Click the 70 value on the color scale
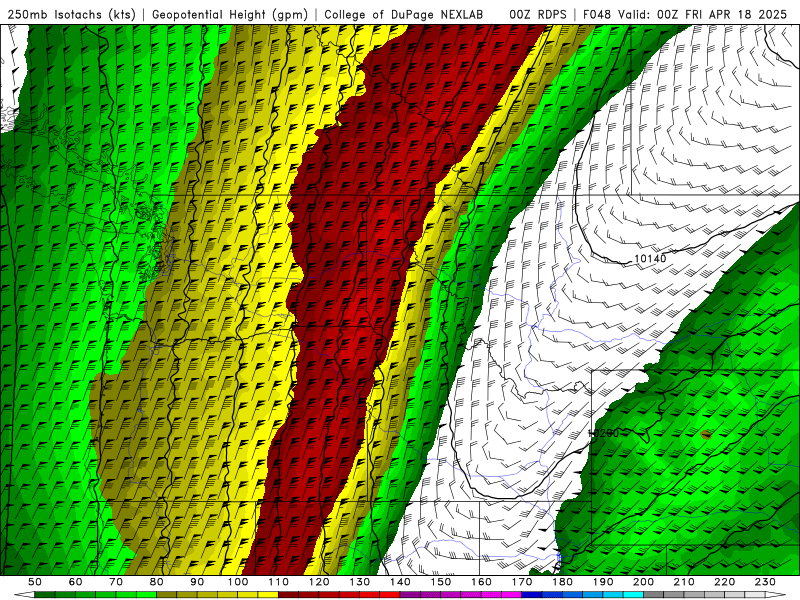This screenshot has width=800, height=600. [116, 582]
